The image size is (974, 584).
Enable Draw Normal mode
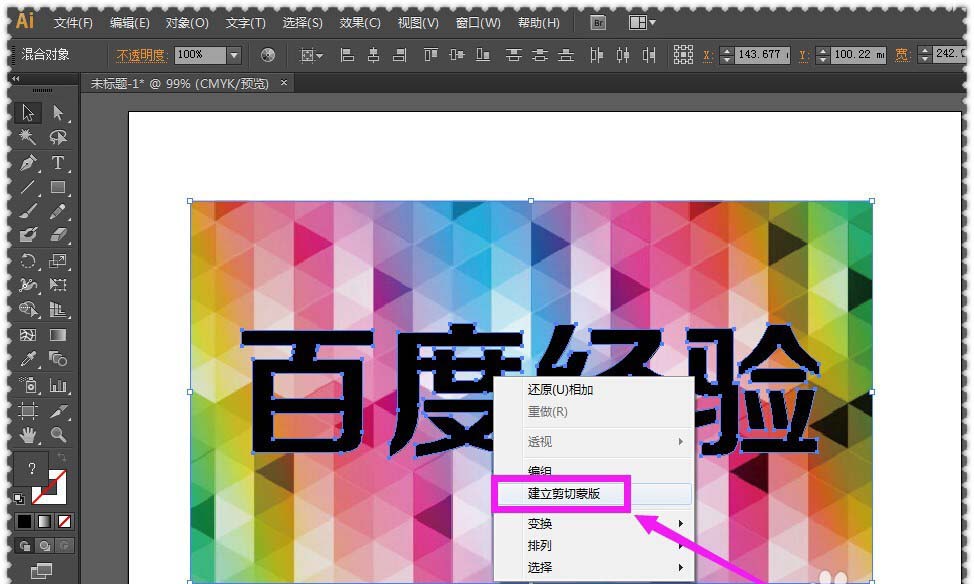25,545
